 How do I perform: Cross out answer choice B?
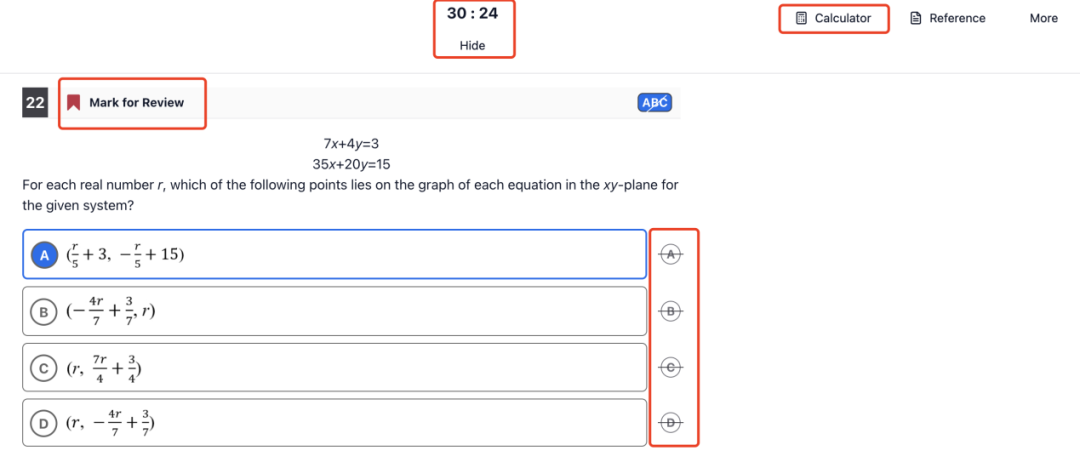672,311
